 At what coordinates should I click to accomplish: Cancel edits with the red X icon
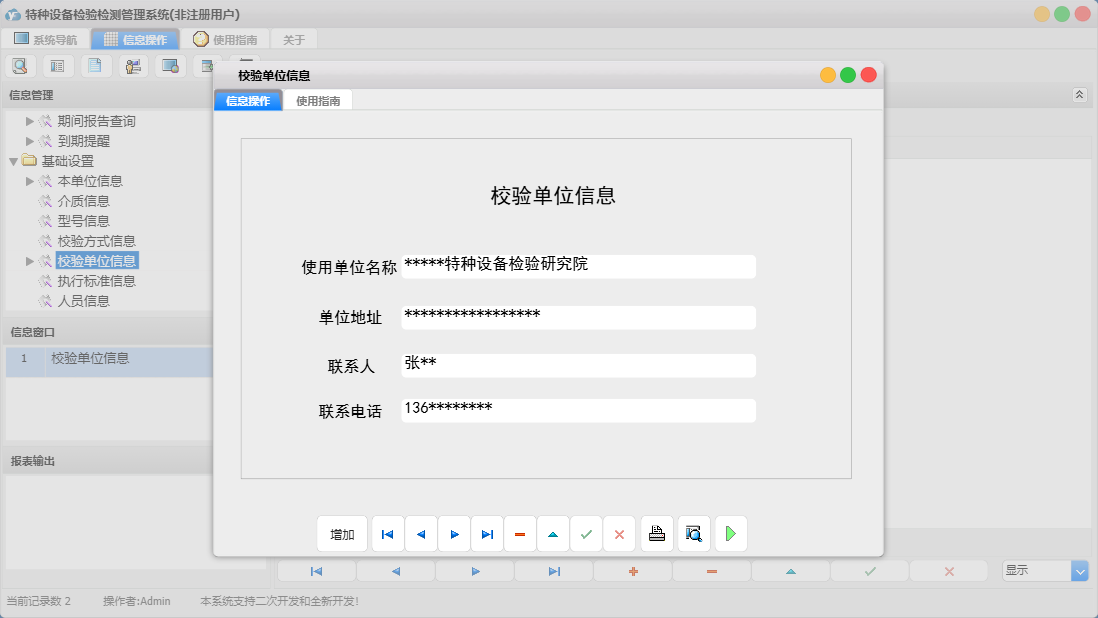(619, 533)
